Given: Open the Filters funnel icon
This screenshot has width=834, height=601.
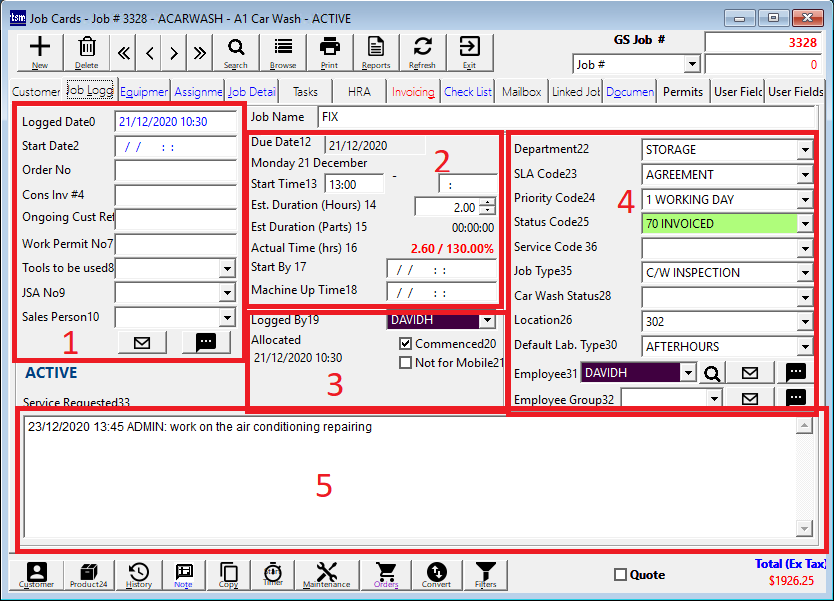Looking at the screenshot, I should pyautogui.click(x=486, y=575).
